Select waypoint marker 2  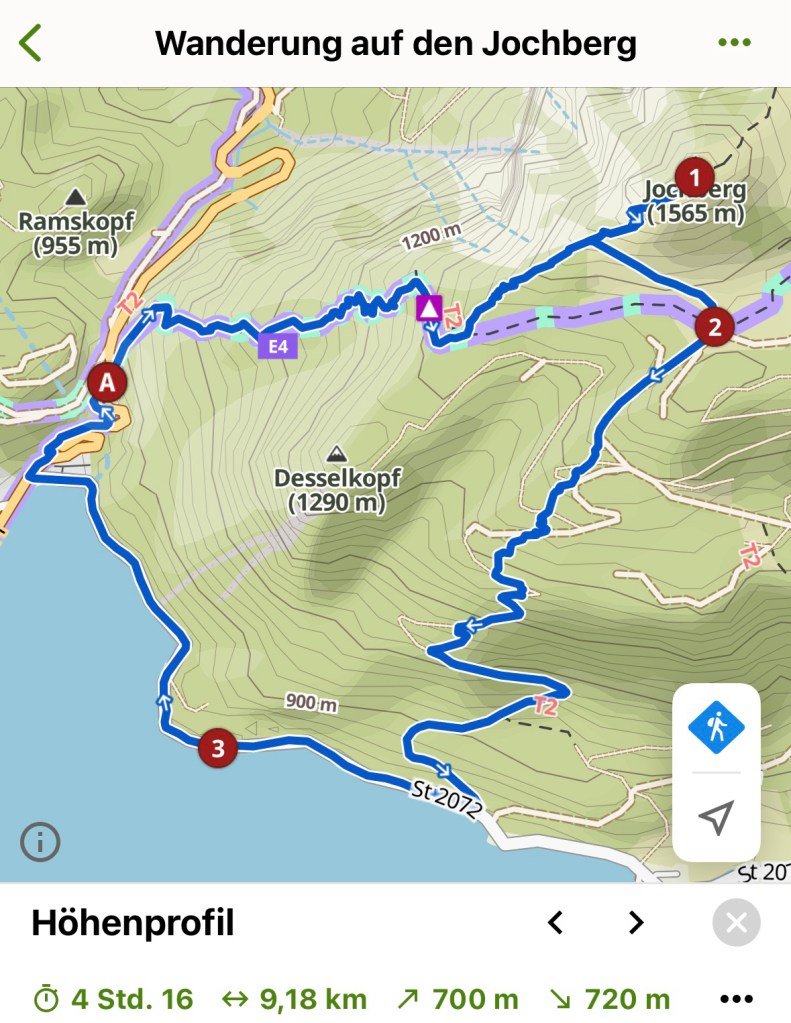coord(714,326)
